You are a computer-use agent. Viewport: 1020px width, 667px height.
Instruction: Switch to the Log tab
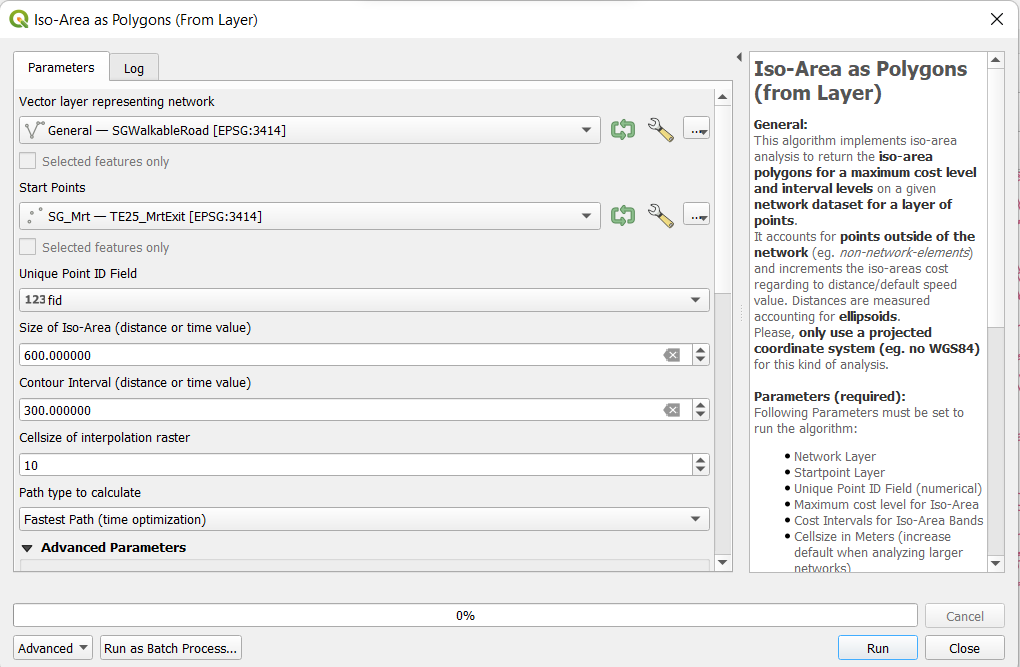tap(134, 68)
